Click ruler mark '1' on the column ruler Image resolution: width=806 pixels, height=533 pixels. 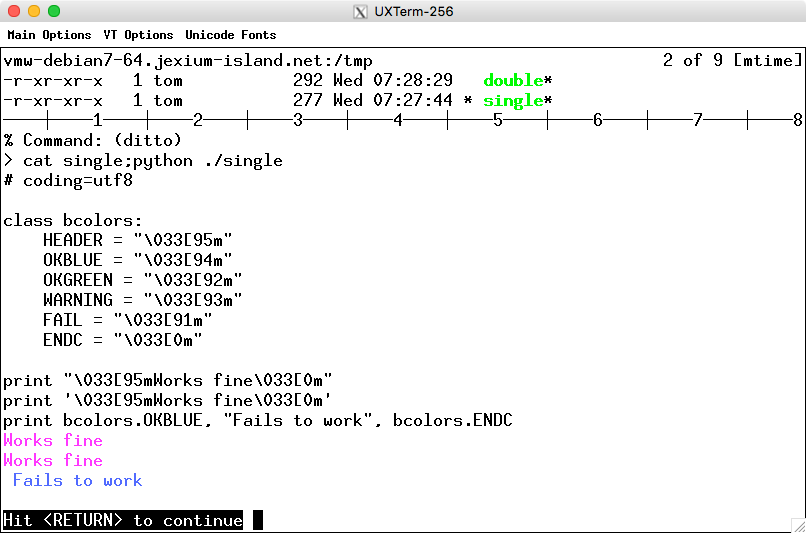[98, 120]
